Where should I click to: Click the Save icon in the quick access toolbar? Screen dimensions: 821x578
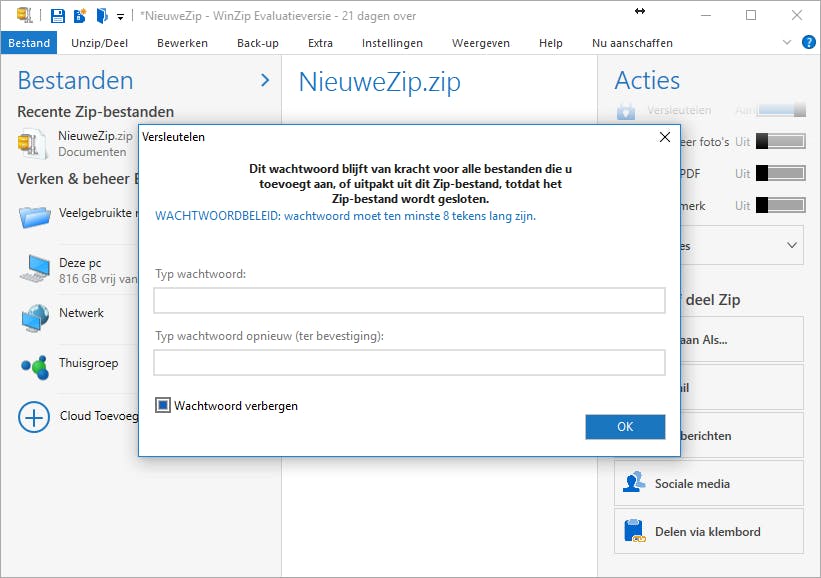[x=59, y=15]
